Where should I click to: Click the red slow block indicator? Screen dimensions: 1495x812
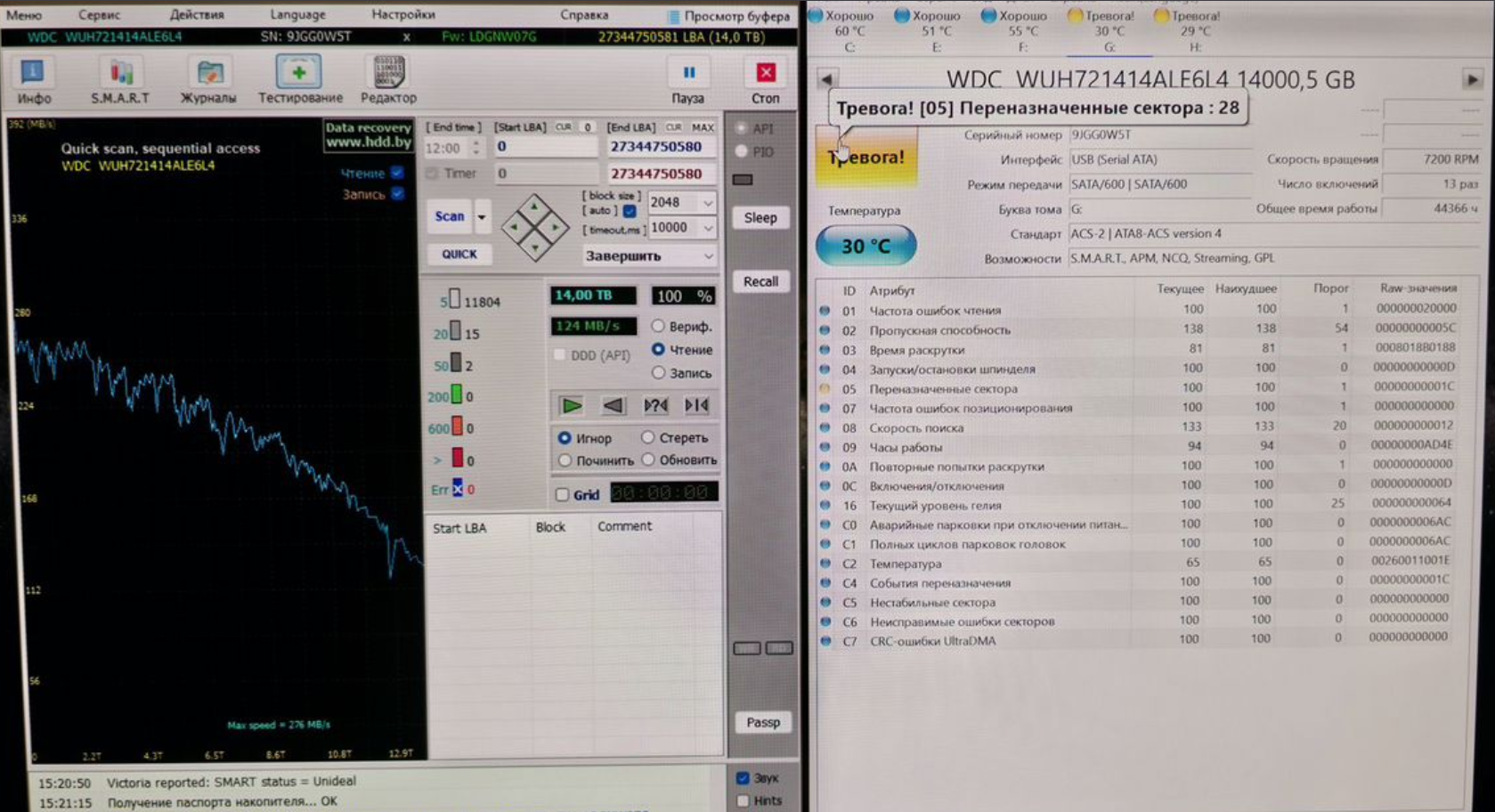click(457, 459)
